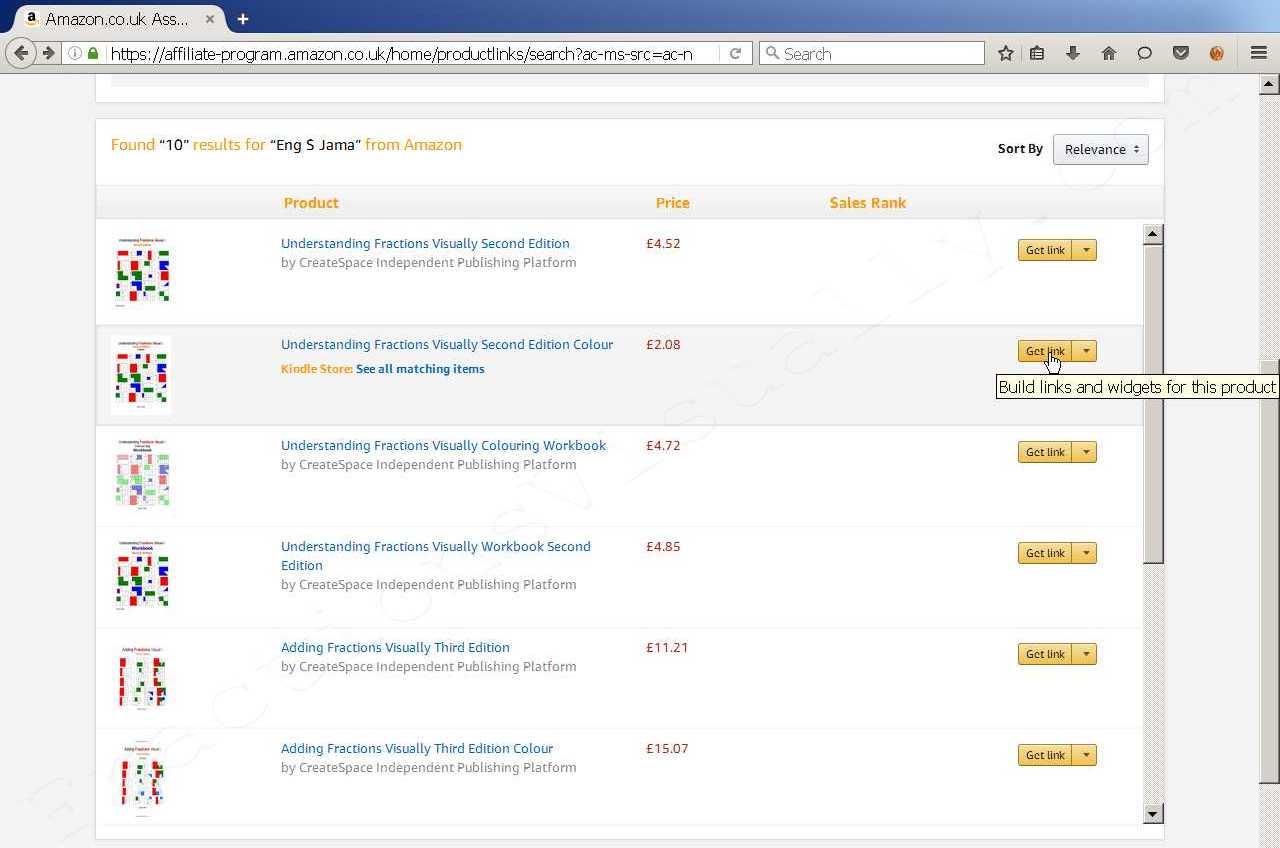Click the price £2.08
This screenshot has width=1280, height=848.
point(663,344)
